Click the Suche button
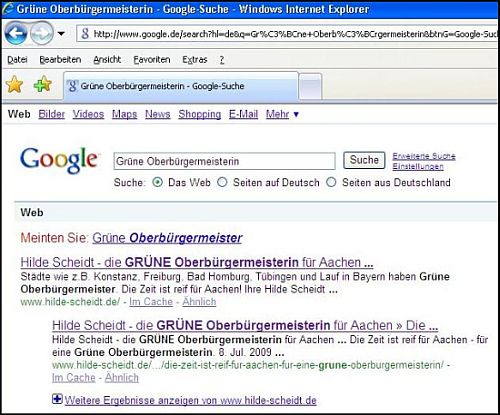Viewport: 500px width, 415px height. [x=364, y=160]
